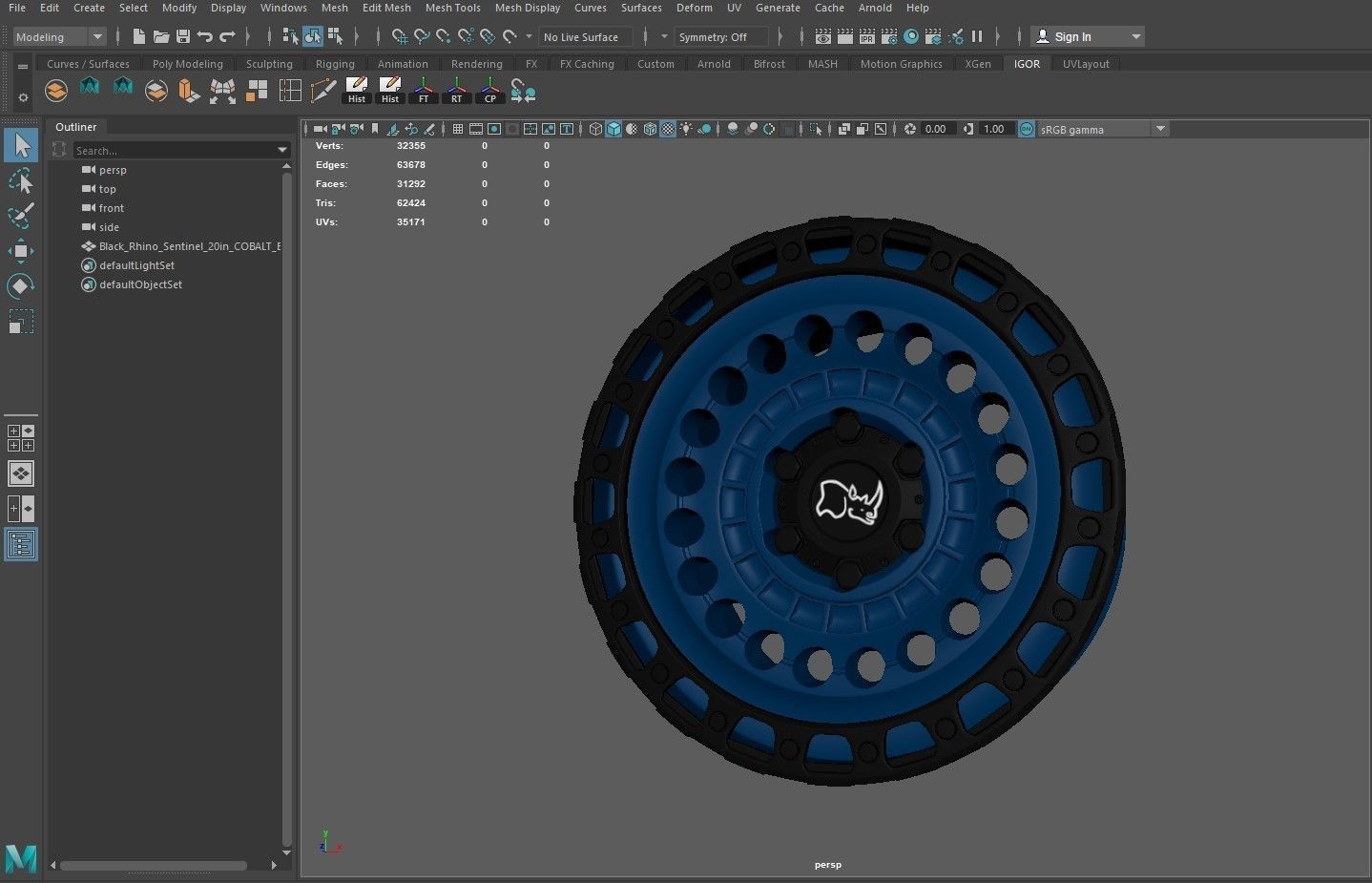This screenshot has width=1372, height=883.
Task: Click the viewport gamma value field
Action: click(x=994, y=129)
